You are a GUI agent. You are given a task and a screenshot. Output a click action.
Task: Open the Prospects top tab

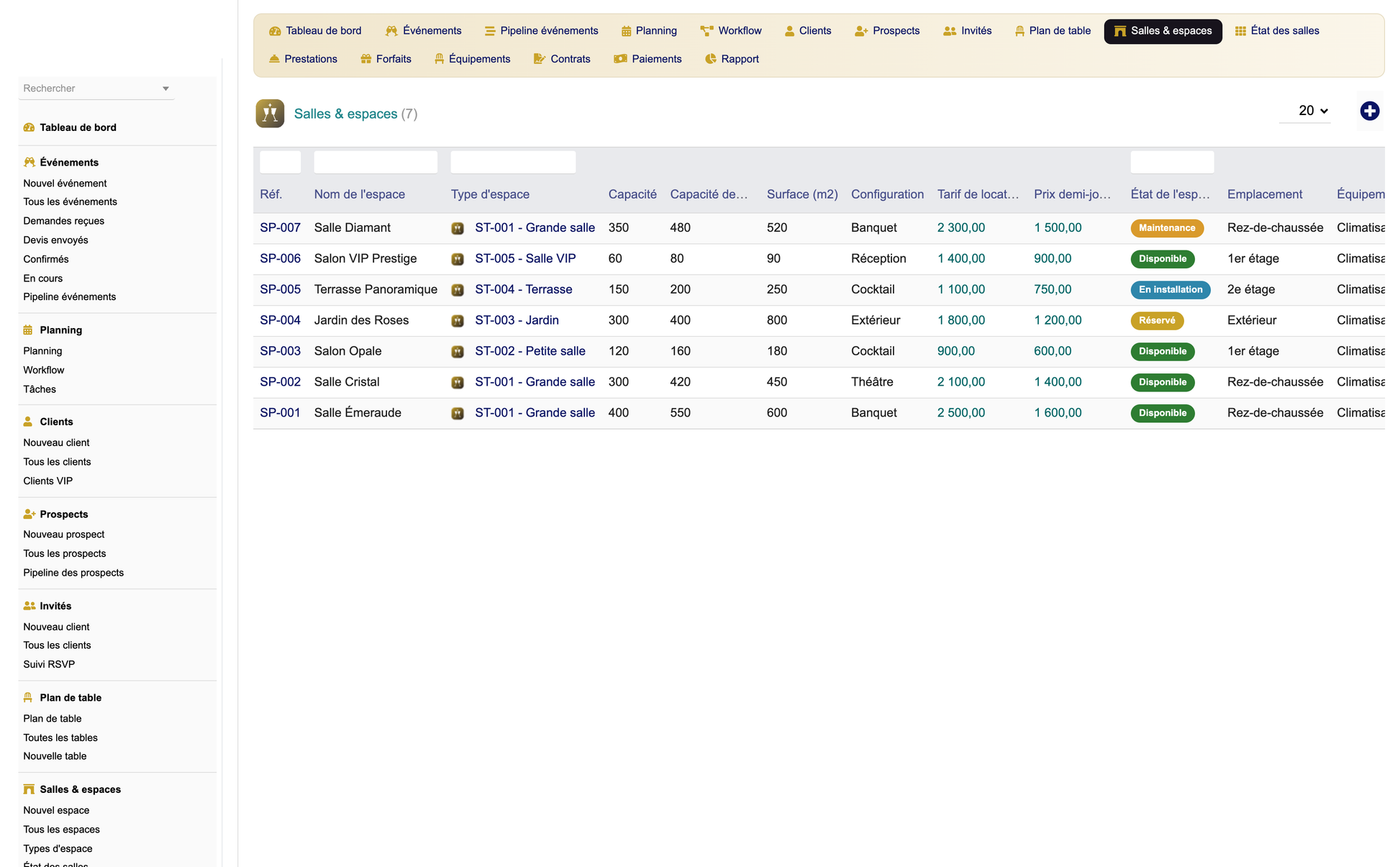click(x=887, y=31)
